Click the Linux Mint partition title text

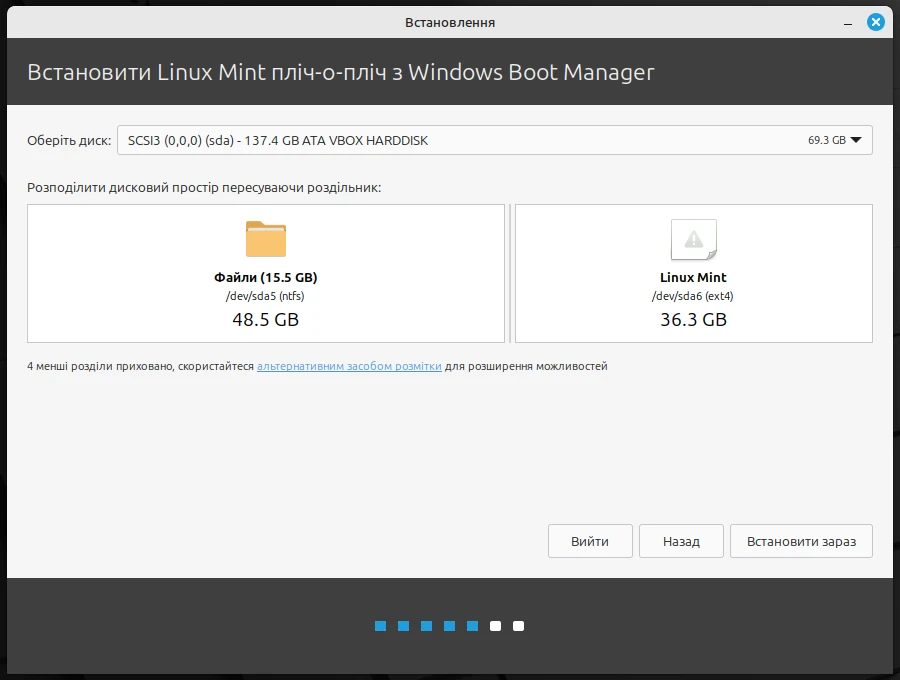[x=693, y=278]
